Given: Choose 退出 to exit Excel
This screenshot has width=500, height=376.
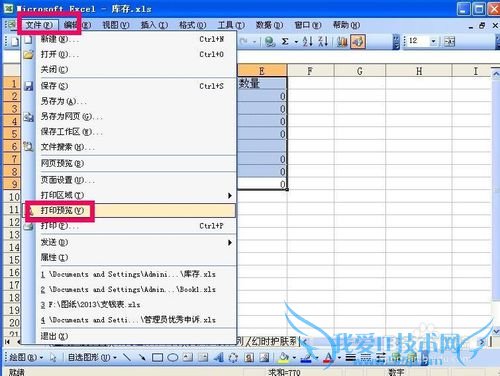Looking at the screenshot, I should (129, 336).
